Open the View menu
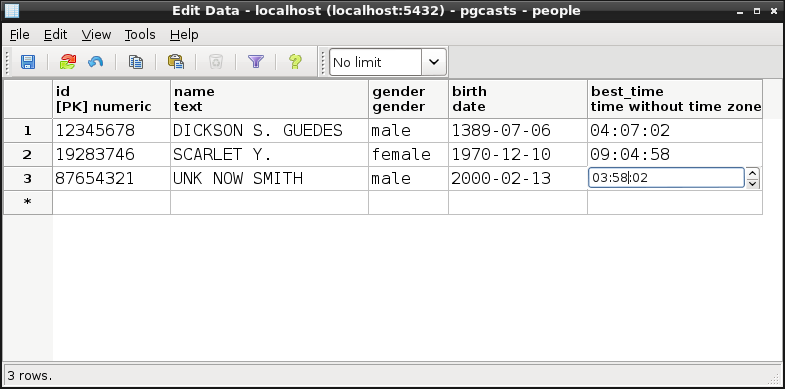This screenshot has width=785, height=389. tap(96, 35)
